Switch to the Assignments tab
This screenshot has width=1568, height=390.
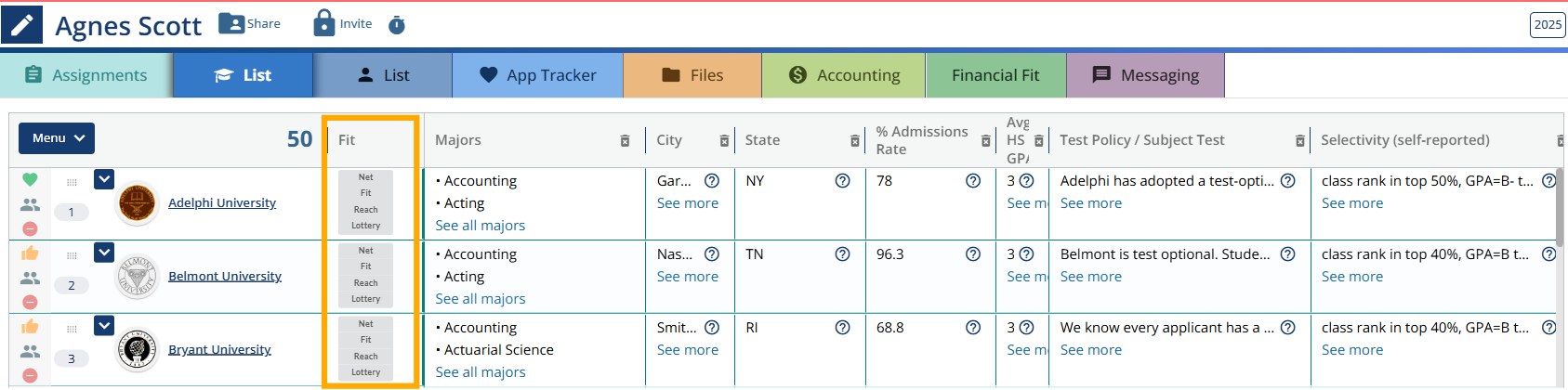coord(86,75)
